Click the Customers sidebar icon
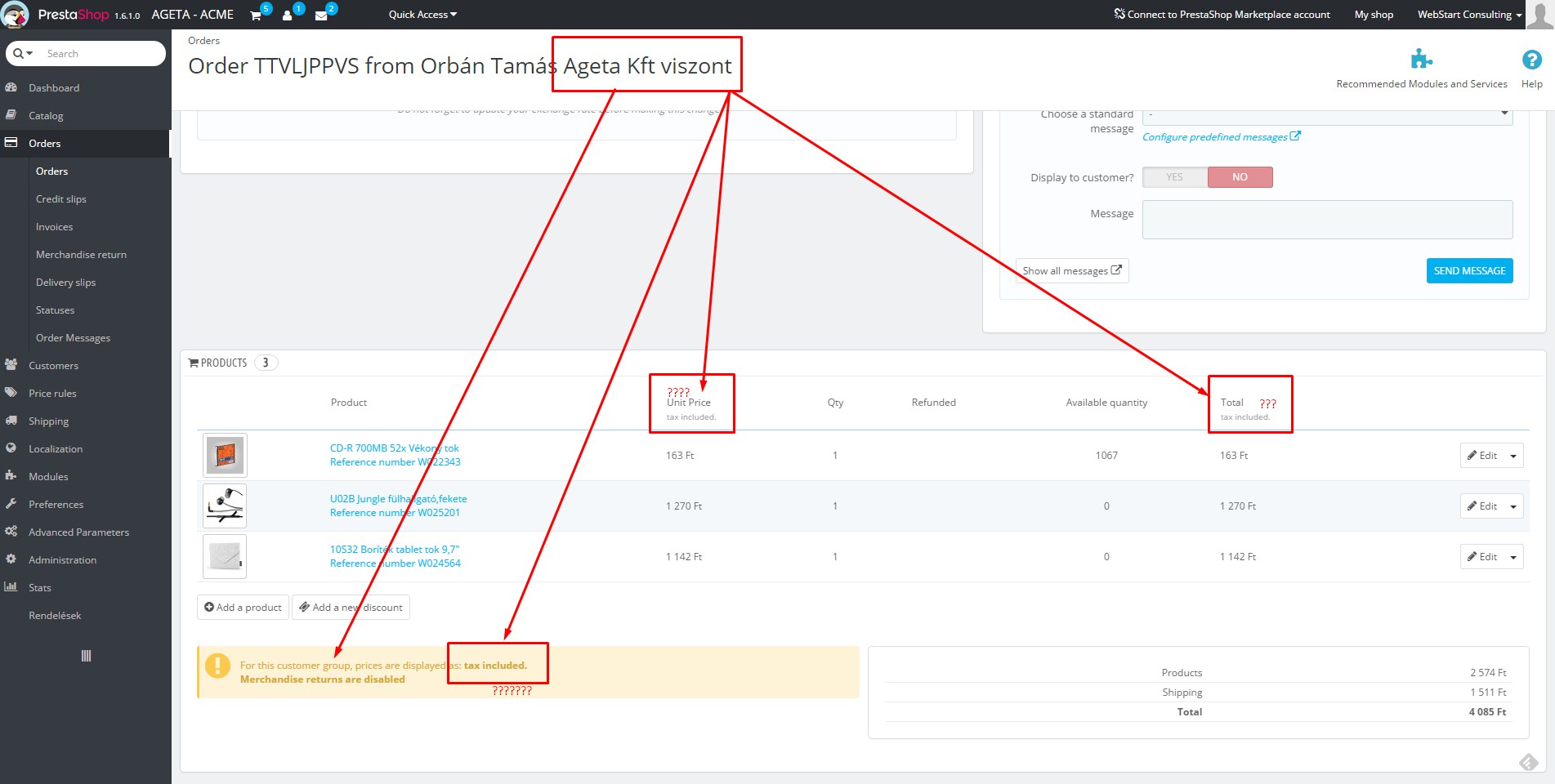This screenshot has height=784, width=1555. click(x=11, y=365)
